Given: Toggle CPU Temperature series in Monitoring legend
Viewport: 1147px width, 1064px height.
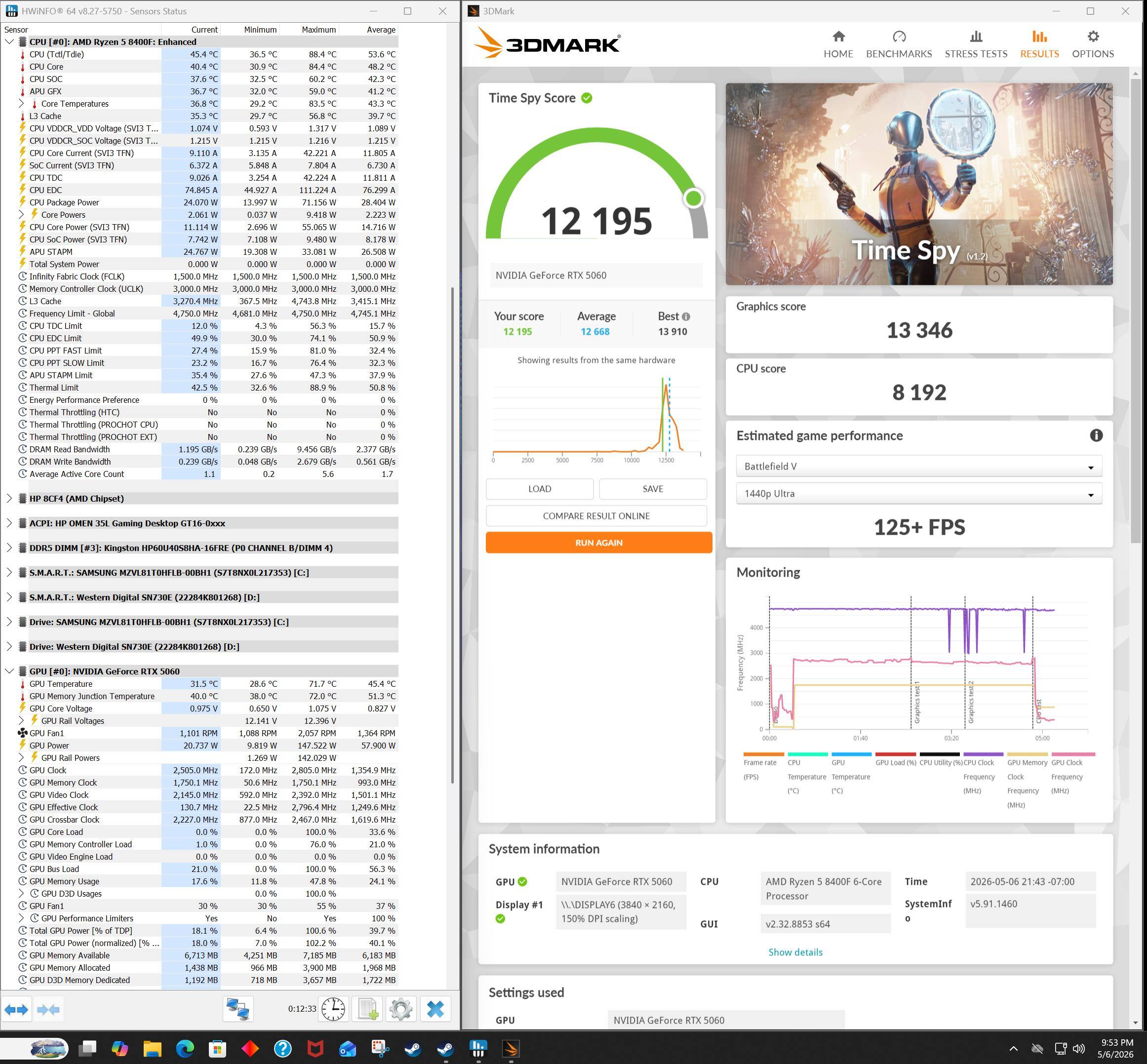Looking at the screenshot, I should tap(807, 773).
